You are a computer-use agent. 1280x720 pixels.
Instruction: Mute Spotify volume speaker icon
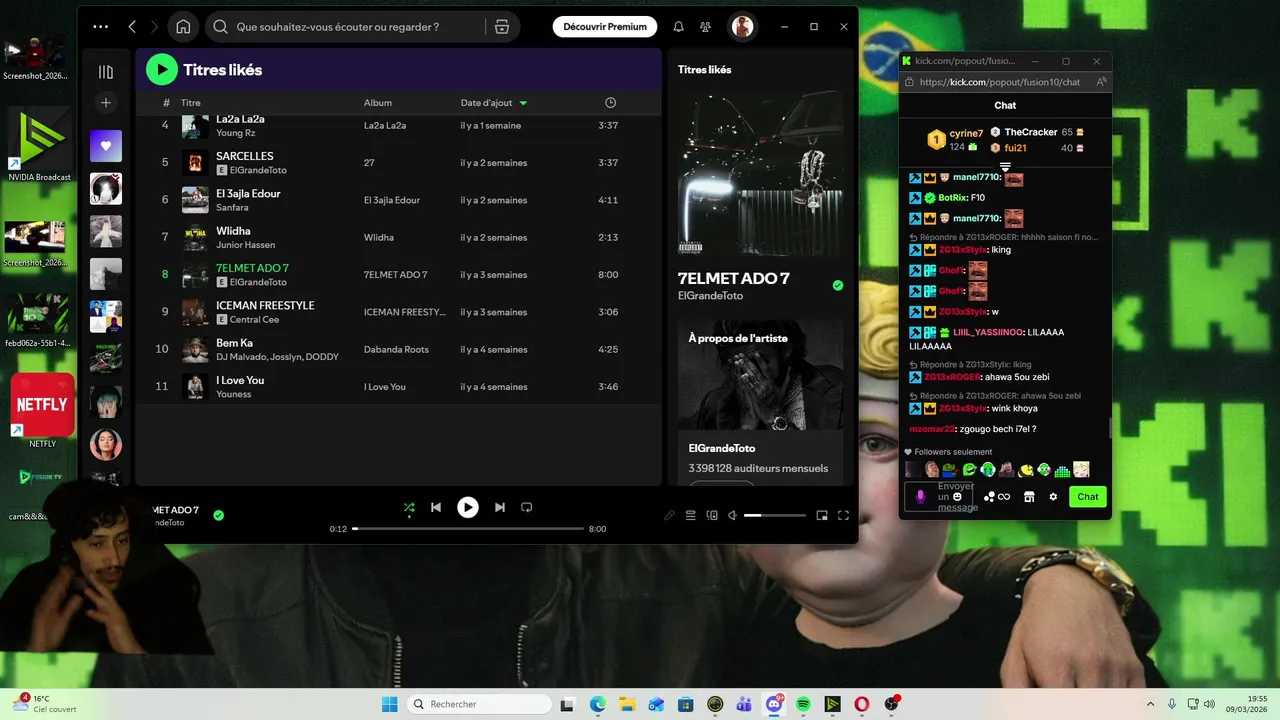[x=732, y=515]
